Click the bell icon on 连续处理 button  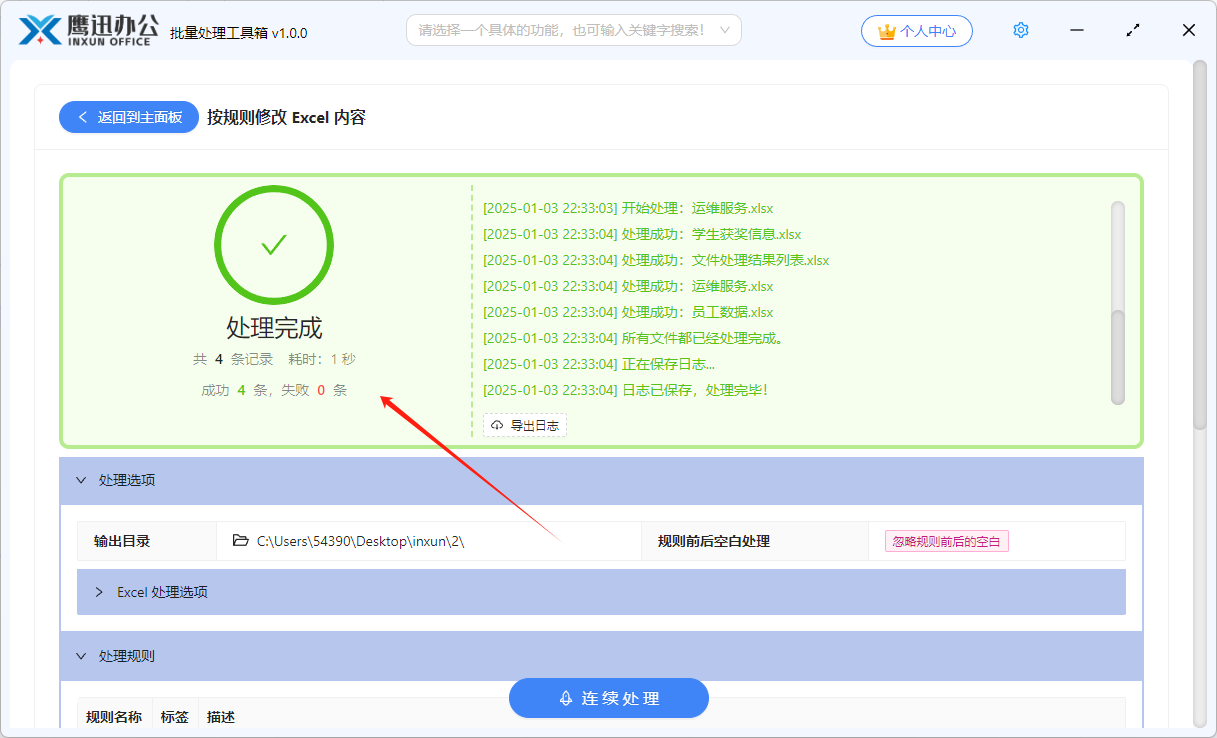click(x=565, y=698)
